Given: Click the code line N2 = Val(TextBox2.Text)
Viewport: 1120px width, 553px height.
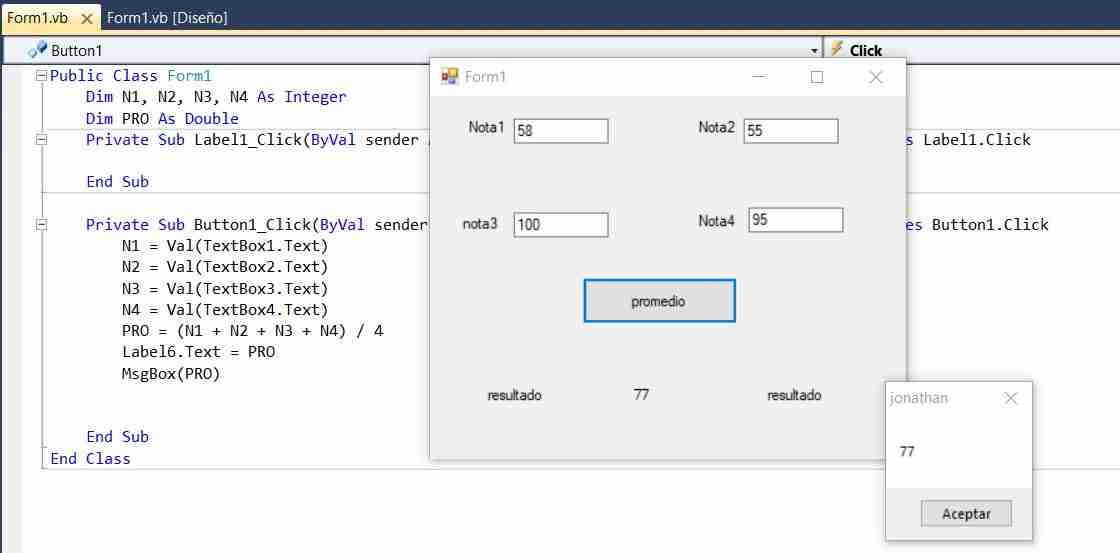Looking at the screenshot, I should (x=225, y=267).
